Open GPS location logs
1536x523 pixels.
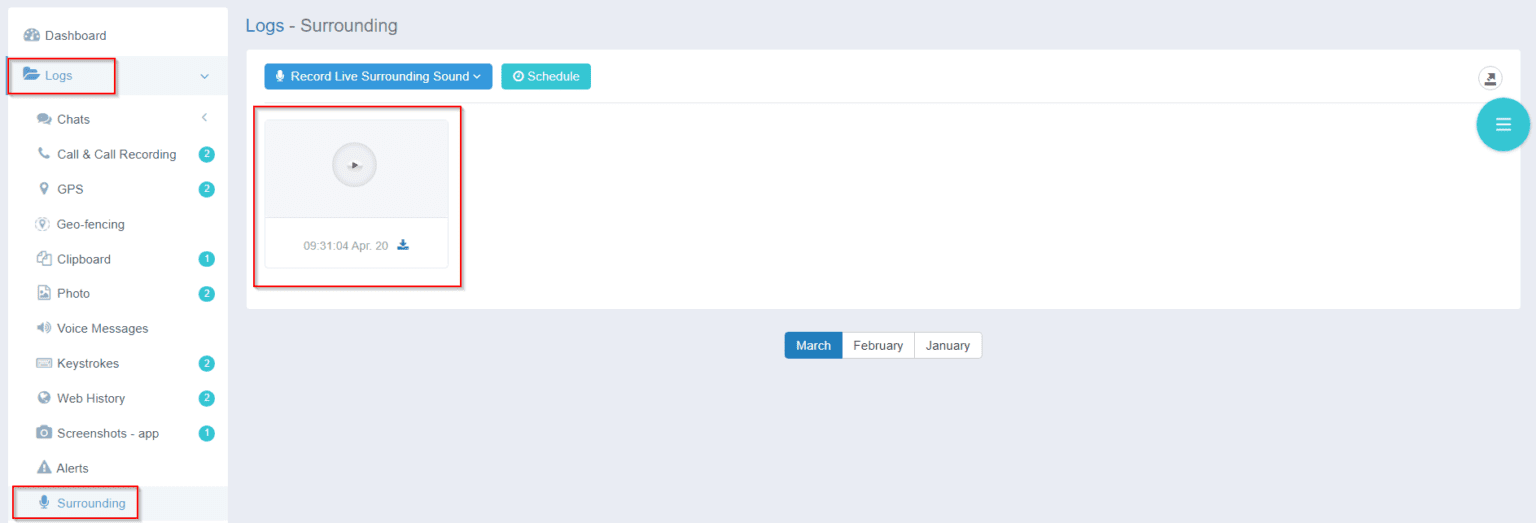[x=70, y=189]
